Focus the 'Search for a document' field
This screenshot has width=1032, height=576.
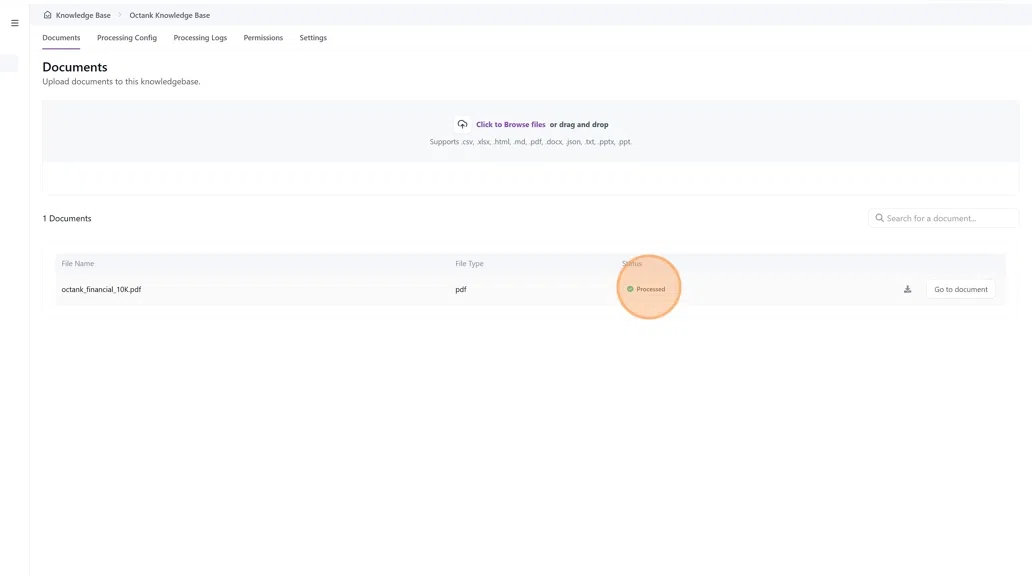[948, 218]
